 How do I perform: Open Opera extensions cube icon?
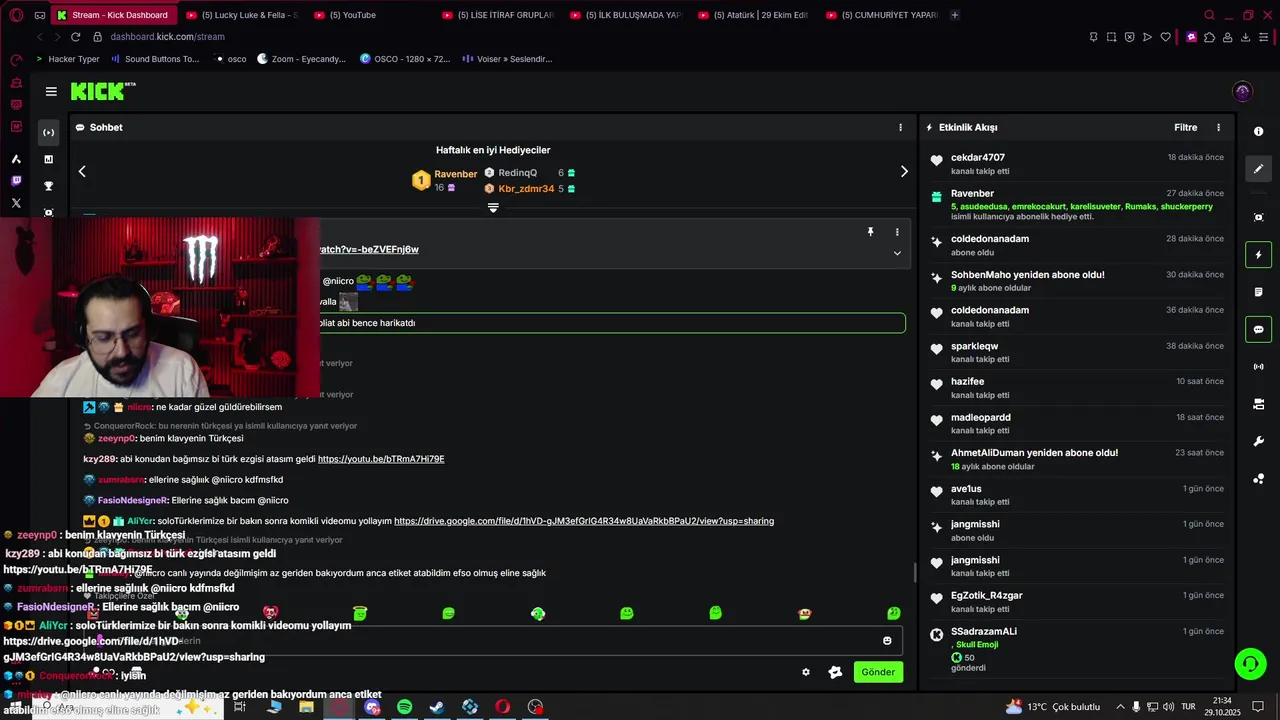(1210, 37)
